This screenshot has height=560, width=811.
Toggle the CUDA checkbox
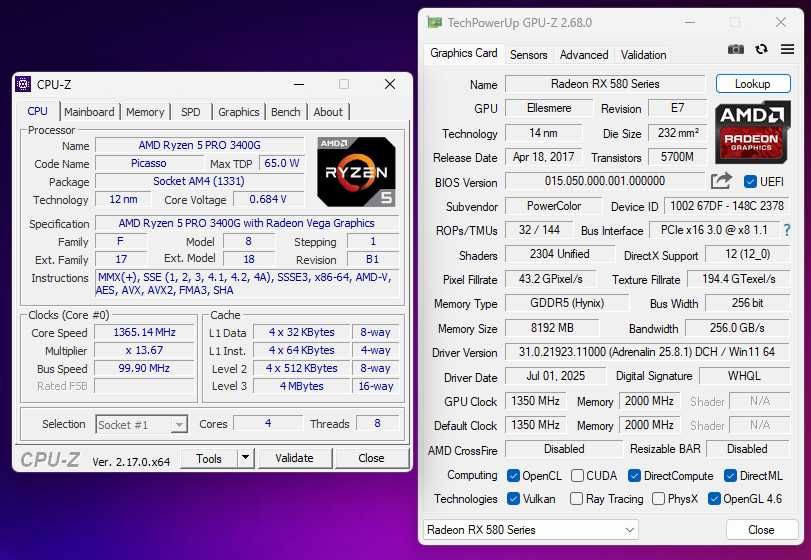click(x=577, y=476)
